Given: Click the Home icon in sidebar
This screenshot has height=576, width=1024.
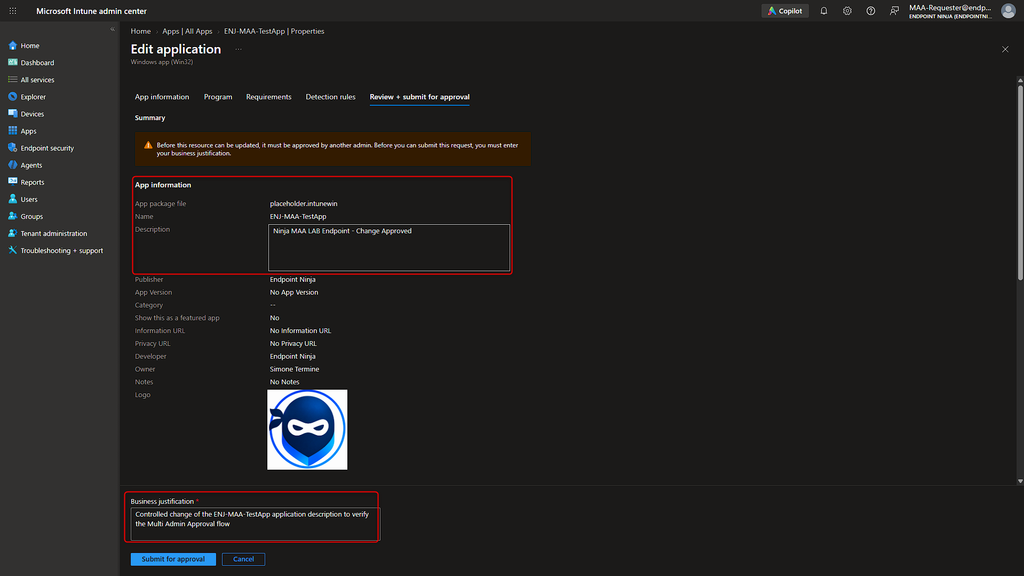Looking at the screenshot, I should pos(12,46).
